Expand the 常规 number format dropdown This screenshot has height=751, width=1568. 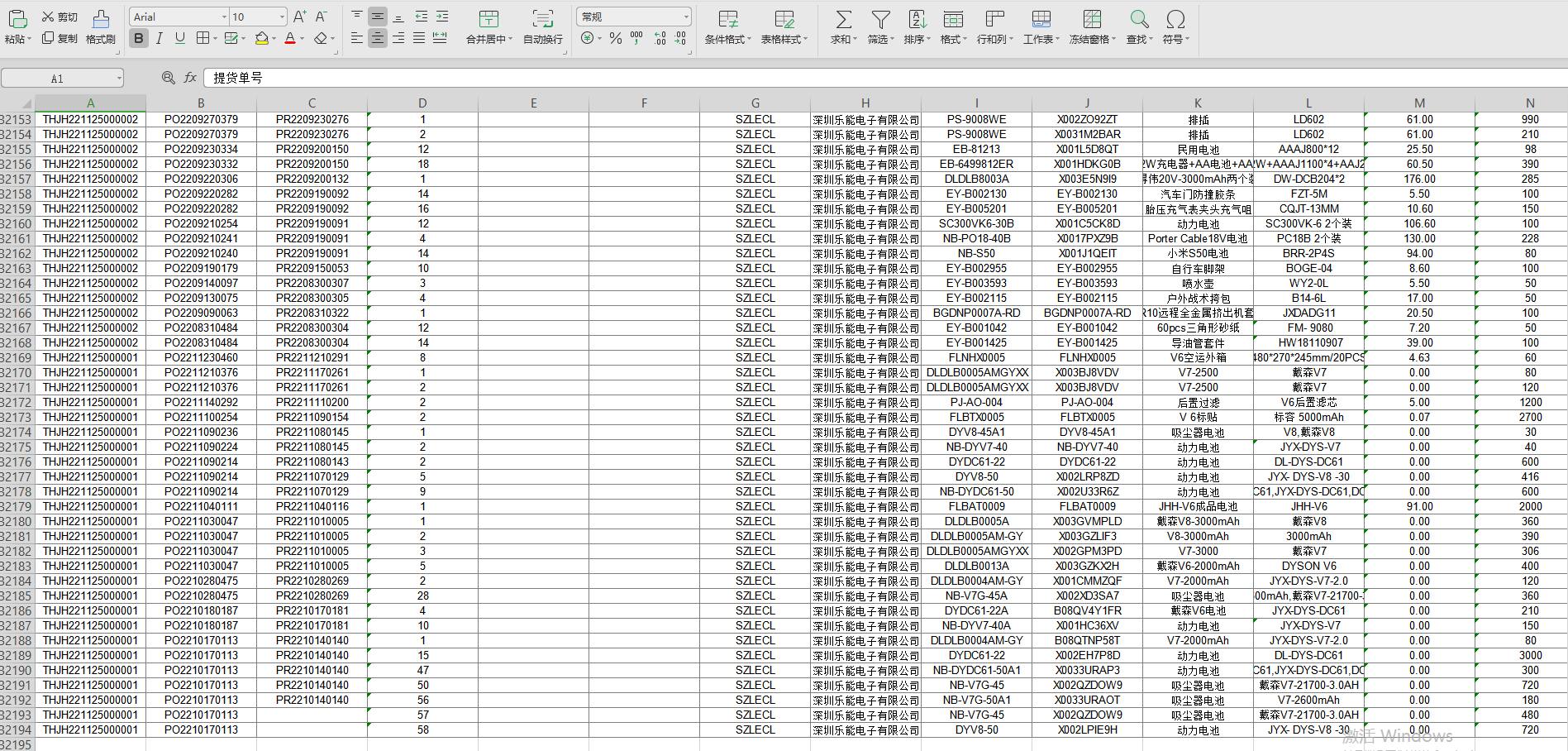click(x=685, y=17)
